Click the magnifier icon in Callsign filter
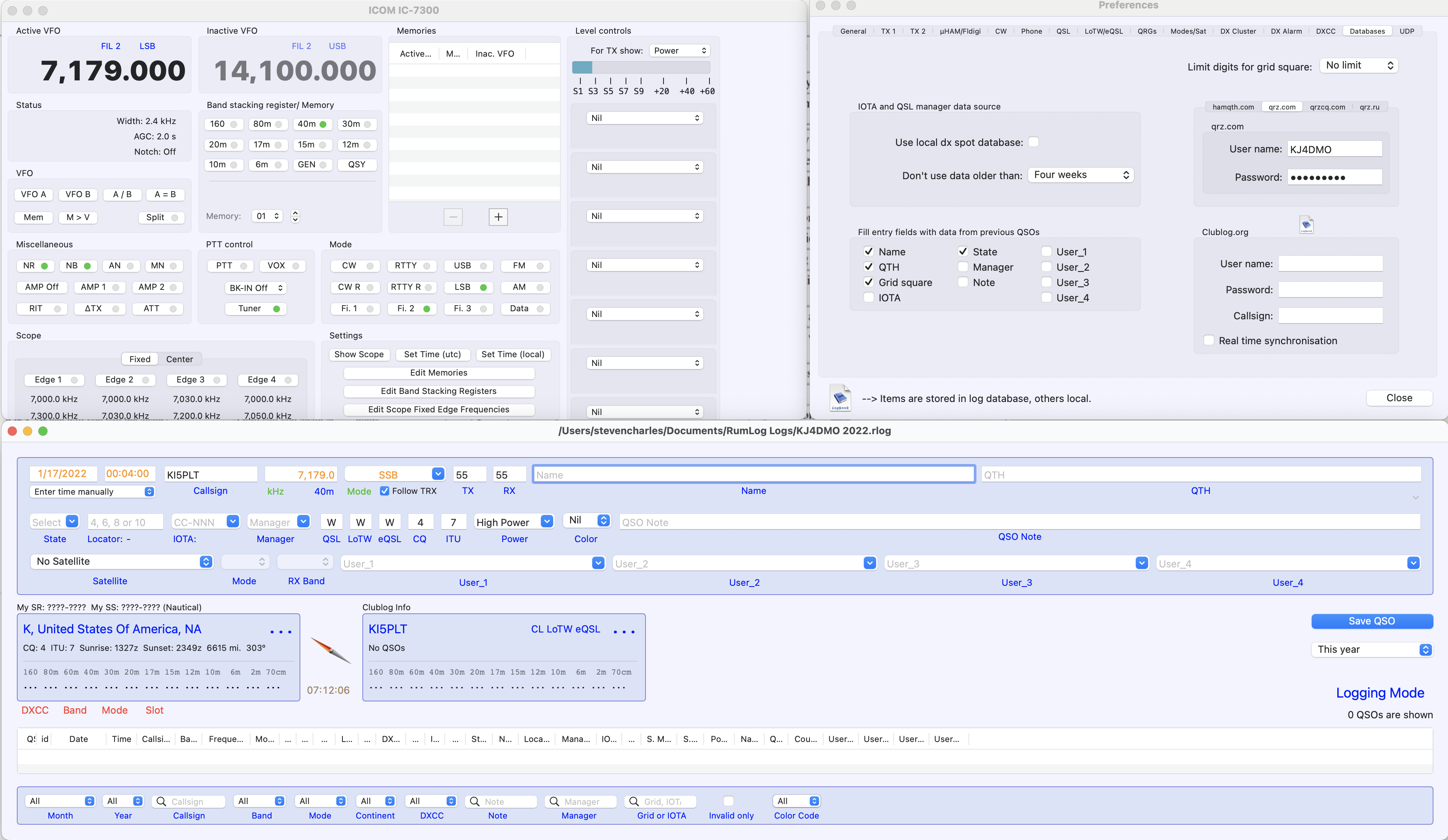The image size is (1448, 840). coord(162,801)
